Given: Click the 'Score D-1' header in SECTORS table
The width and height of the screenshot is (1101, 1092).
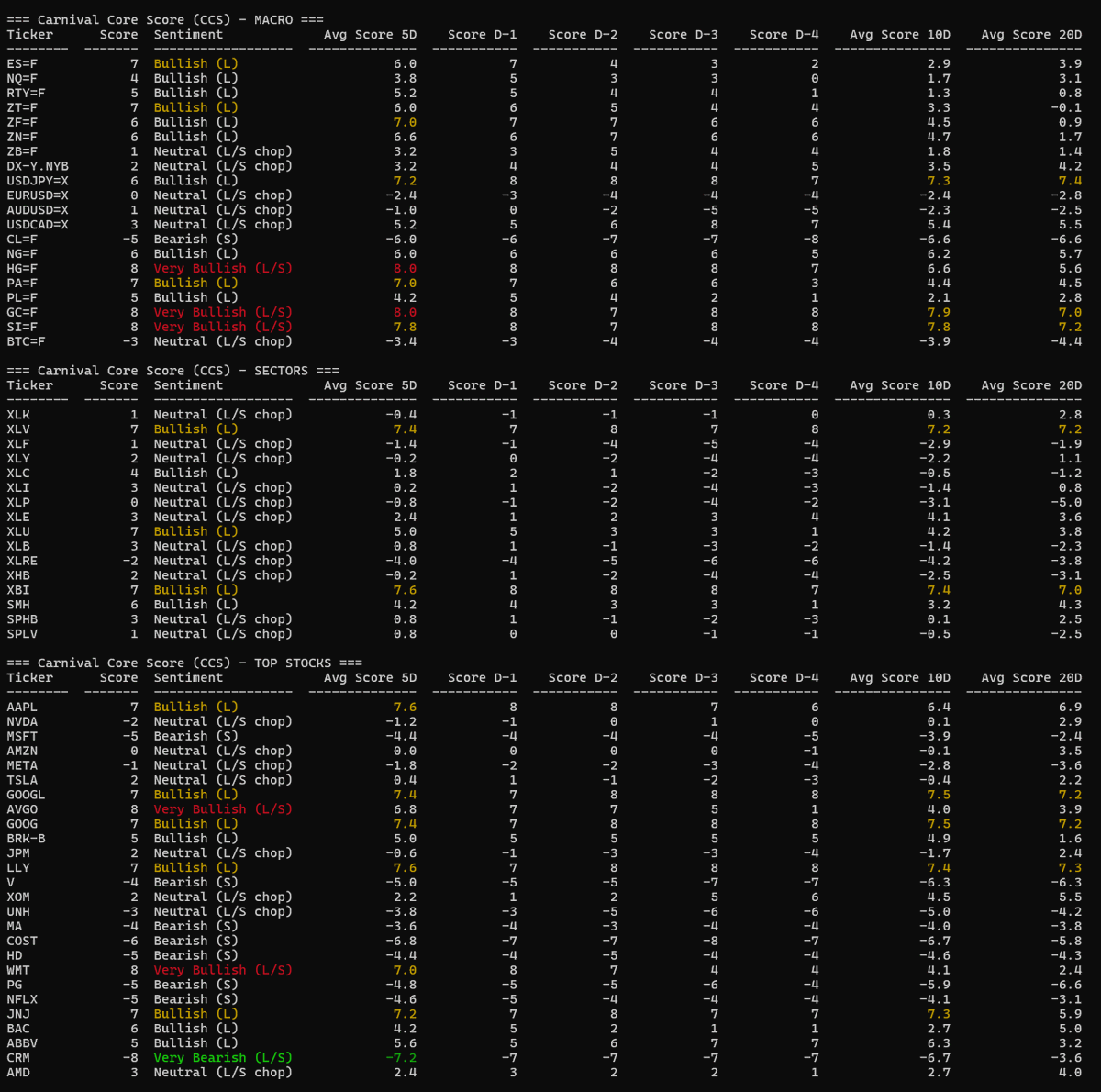Looking at the screenshot, I should [x=483, y=385].
